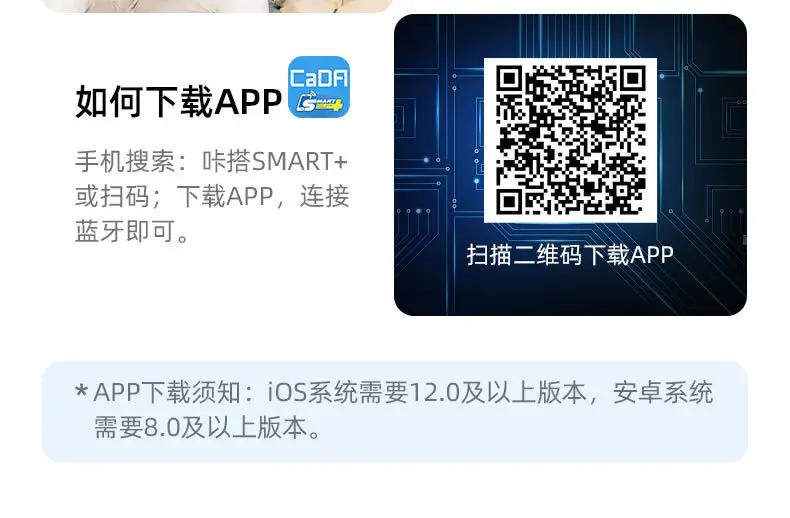790x518 pixels.
Task: Click the iOS系统需要12.0 requirement text
Action: pyautogui.click(x=364, y=393)
